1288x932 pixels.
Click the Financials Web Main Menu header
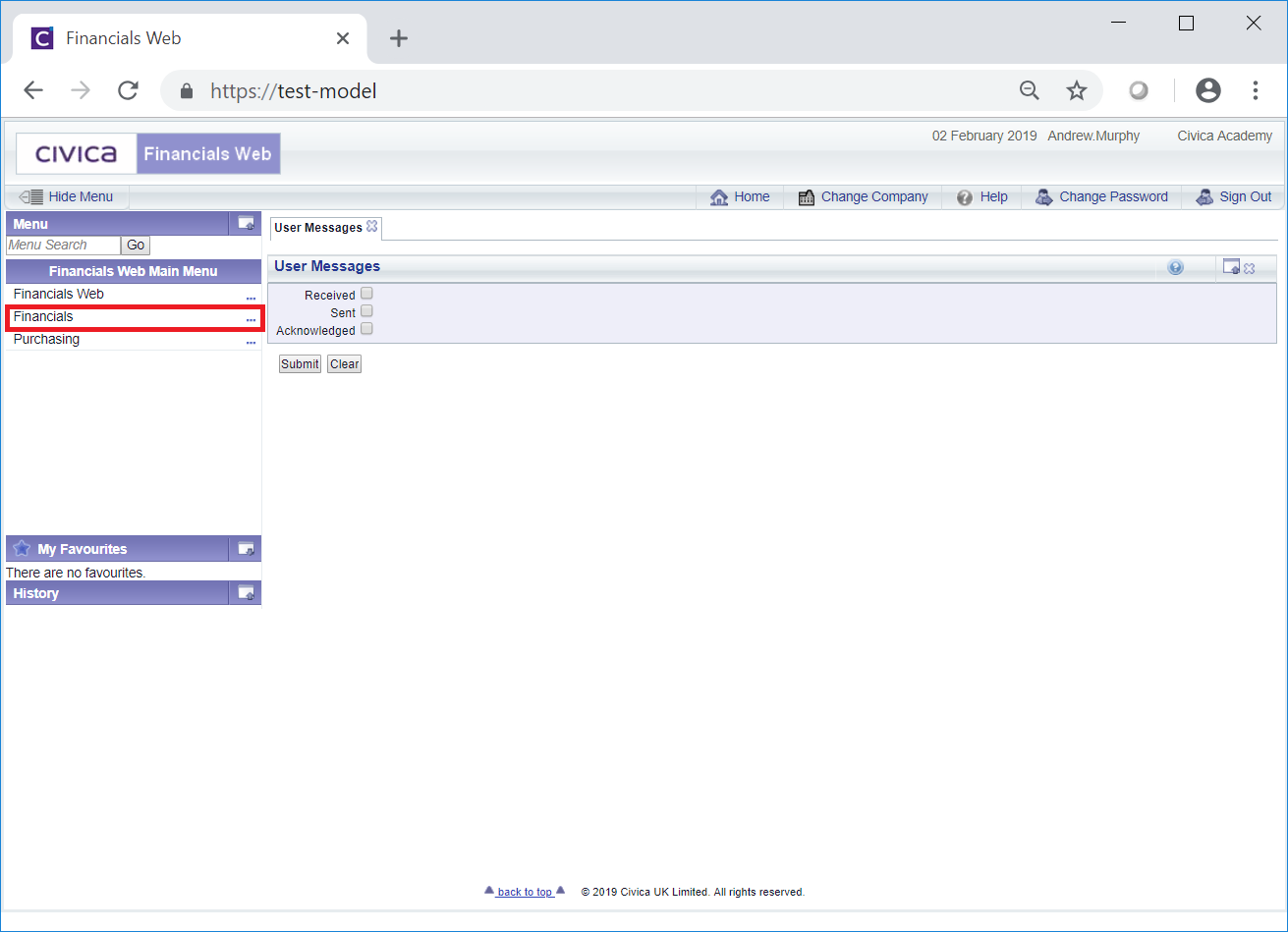[134, 271]
